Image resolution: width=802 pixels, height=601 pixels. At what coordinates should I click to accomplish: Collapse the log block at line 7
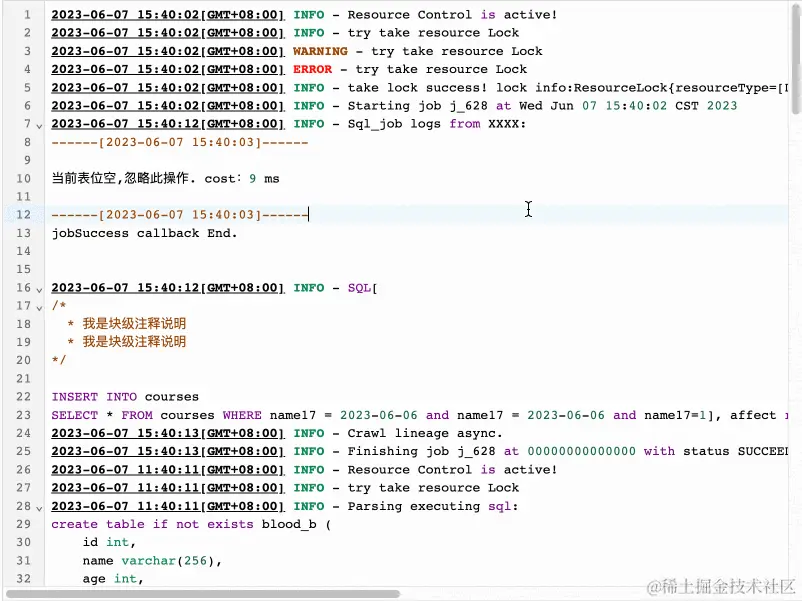[40, 124]
